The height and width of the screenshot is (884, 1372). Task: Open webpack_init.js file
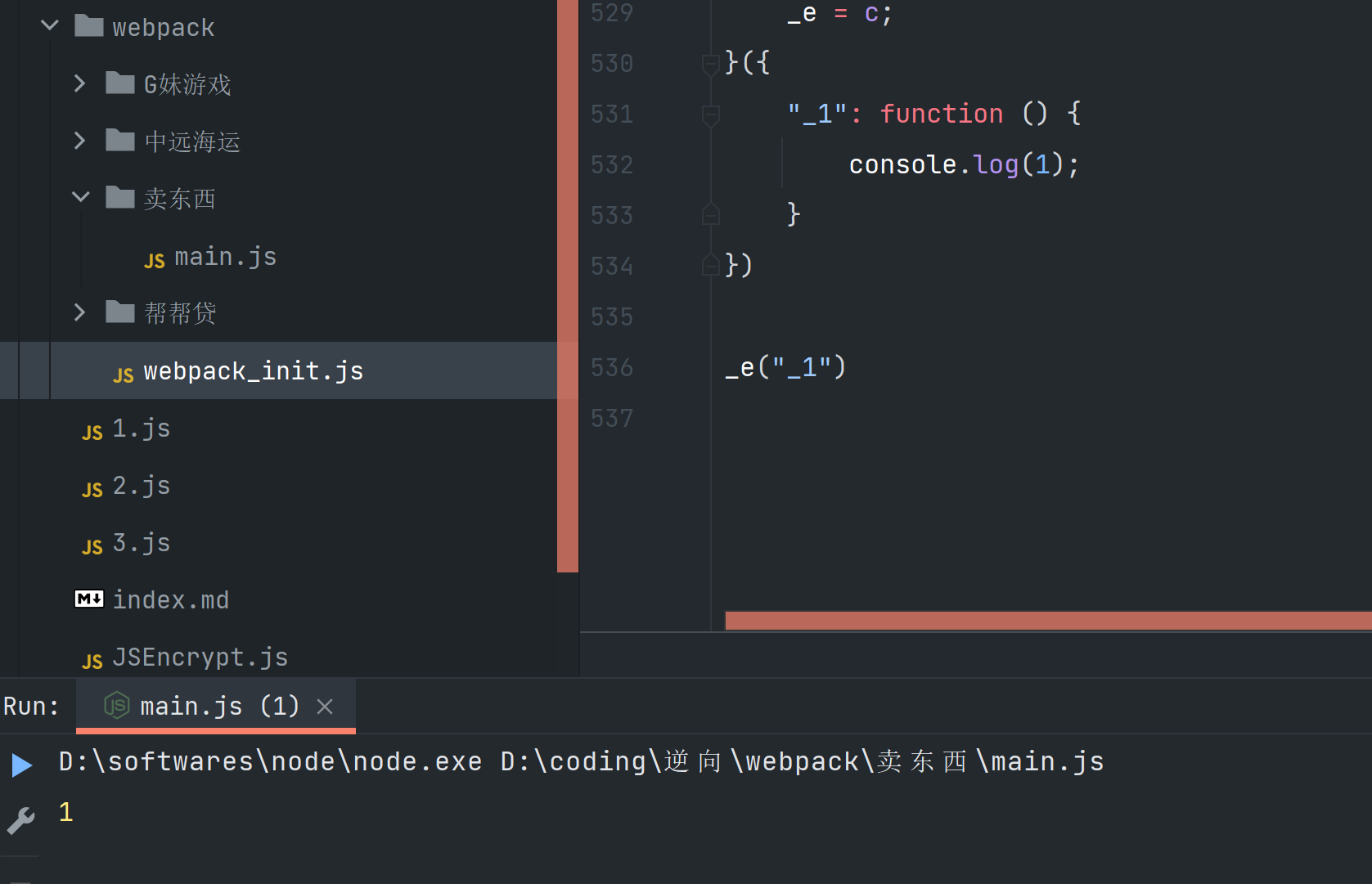254,371
